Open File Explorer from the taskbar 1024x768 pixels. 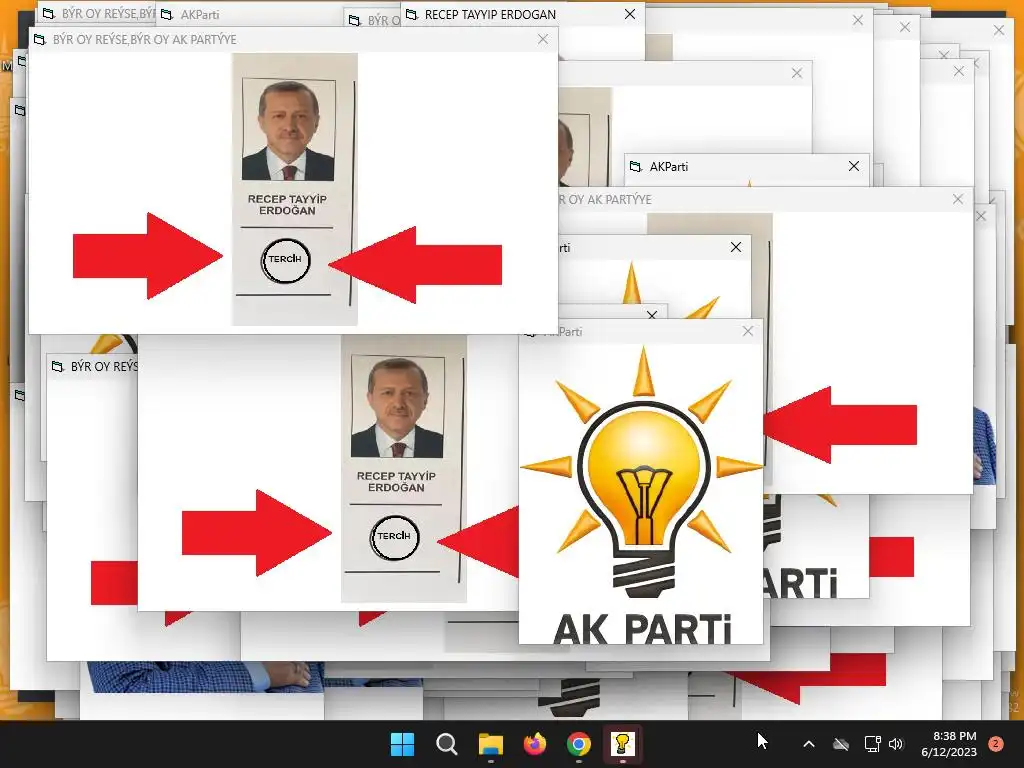[x=490, y=744]
